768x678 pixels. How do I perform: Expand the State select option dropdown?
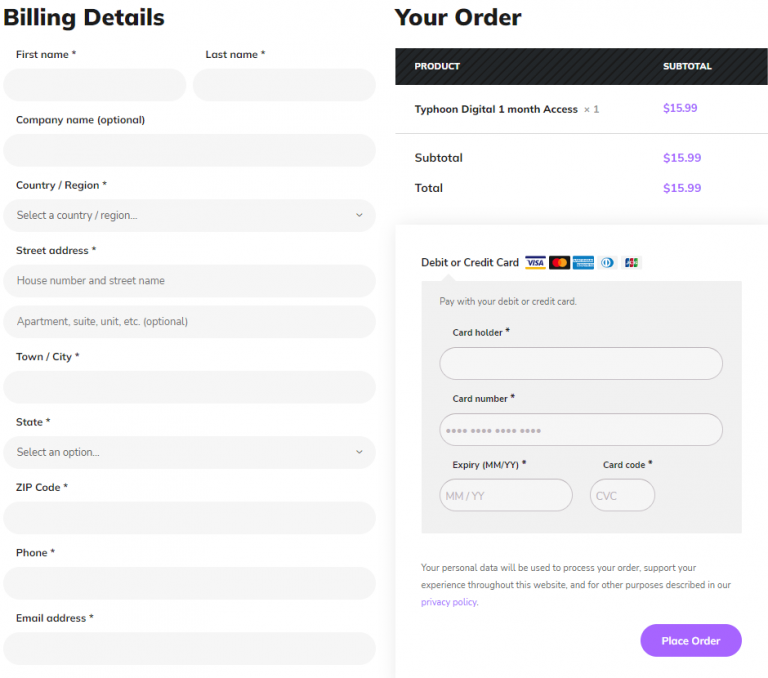(x=190, y=452)
